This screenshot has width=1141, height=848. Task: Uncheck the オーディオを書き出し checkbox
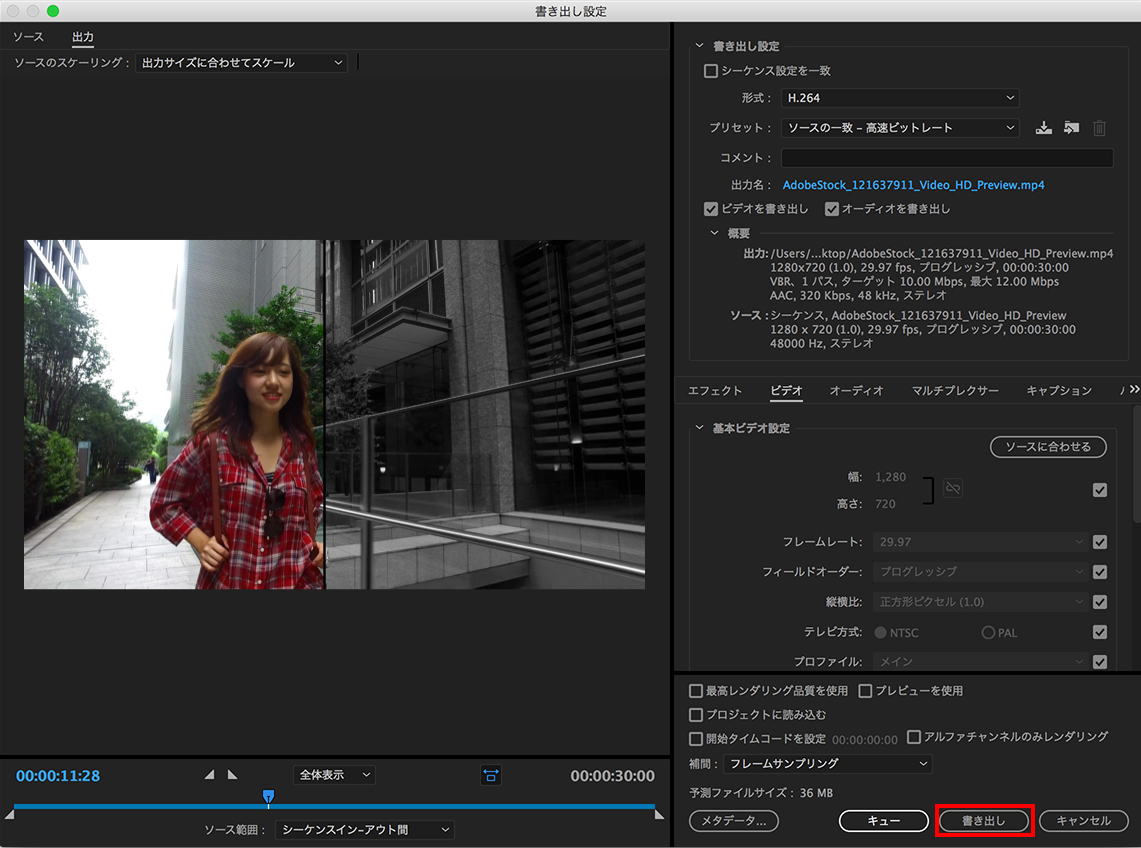click(832, 209)
